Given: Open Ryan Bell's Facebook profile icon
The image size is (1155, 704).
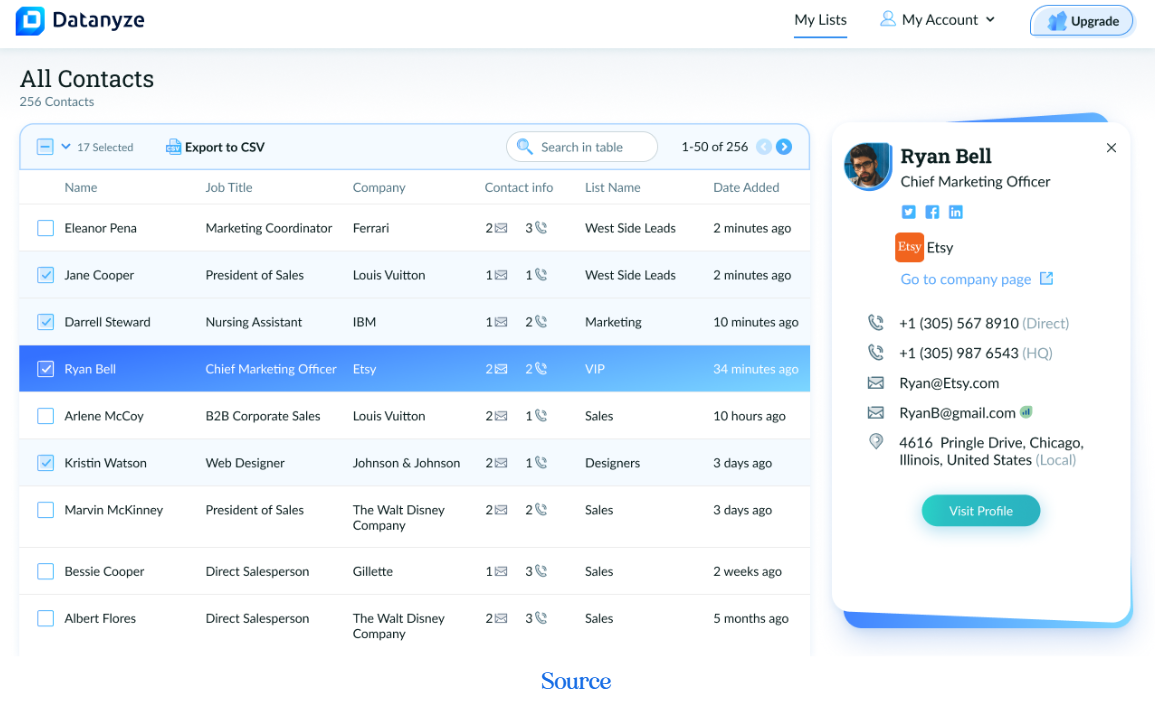Looking at the screenshot, I should pos(932,212).
